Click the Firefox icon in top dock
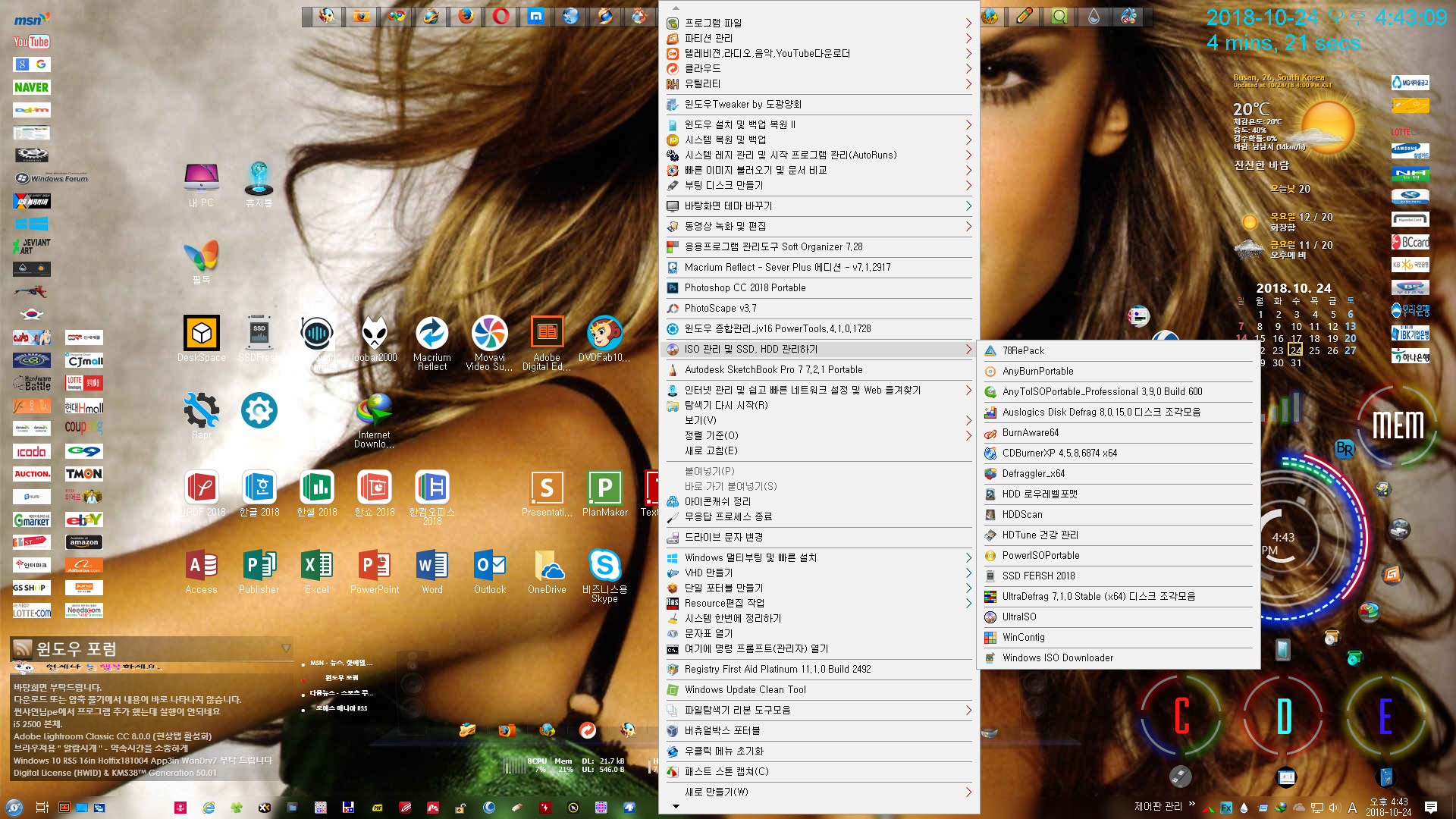Screen dimensions: 1456x819 (x=466, y=16)
